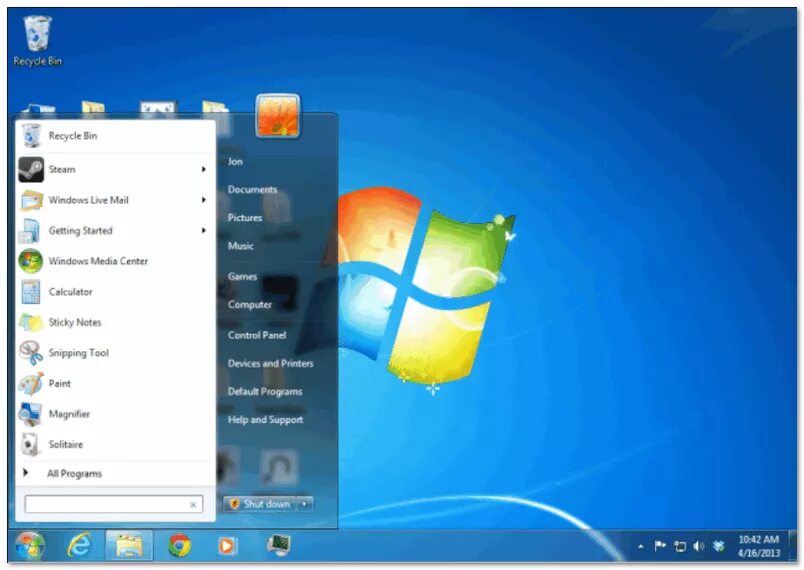Click the Start menu search field
The image size is (804, 570).
(x=114, y=504)
